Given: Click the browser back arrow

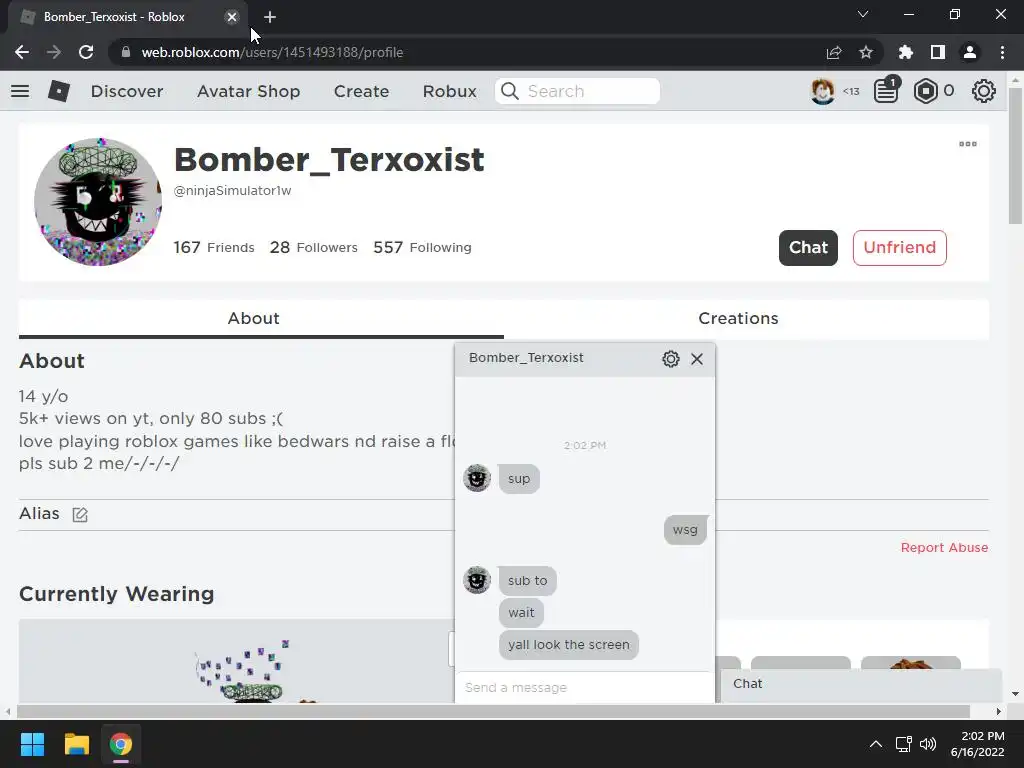Looking at the screenshot, I should point(22,52).
